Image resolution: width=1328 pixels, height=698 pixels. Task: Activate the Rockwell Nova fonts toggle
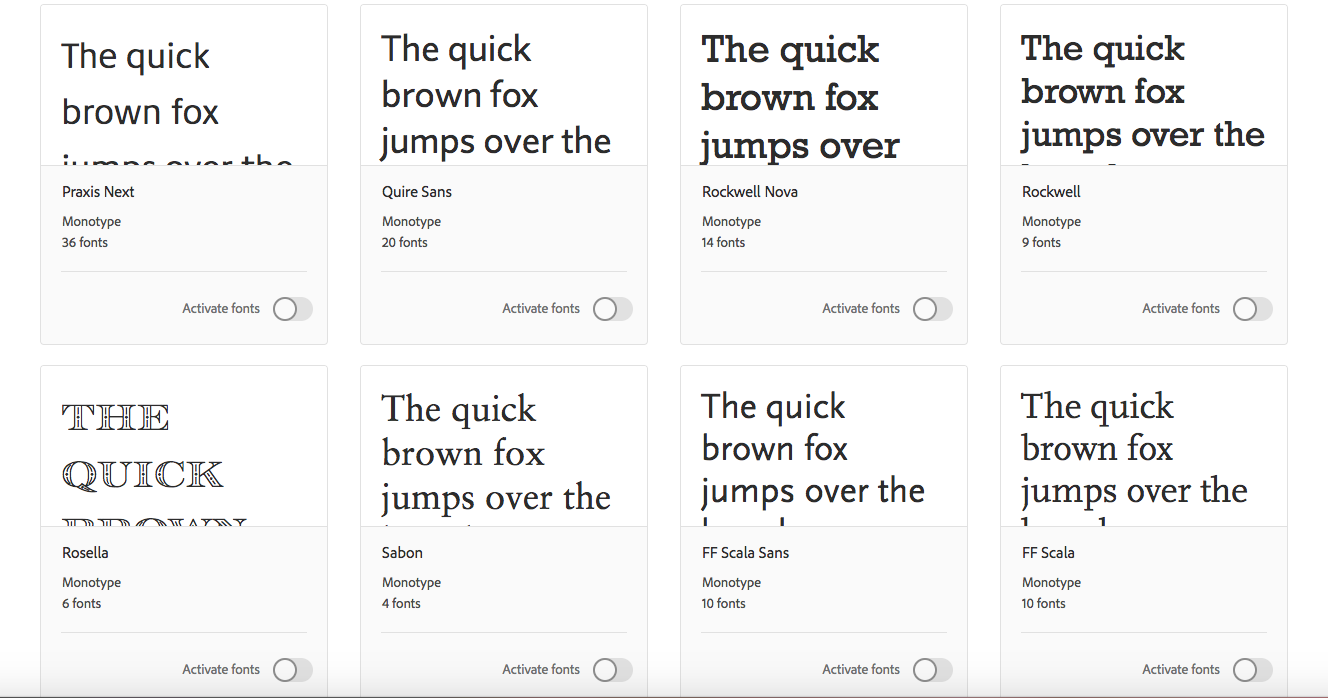click(x=932, y=309)
